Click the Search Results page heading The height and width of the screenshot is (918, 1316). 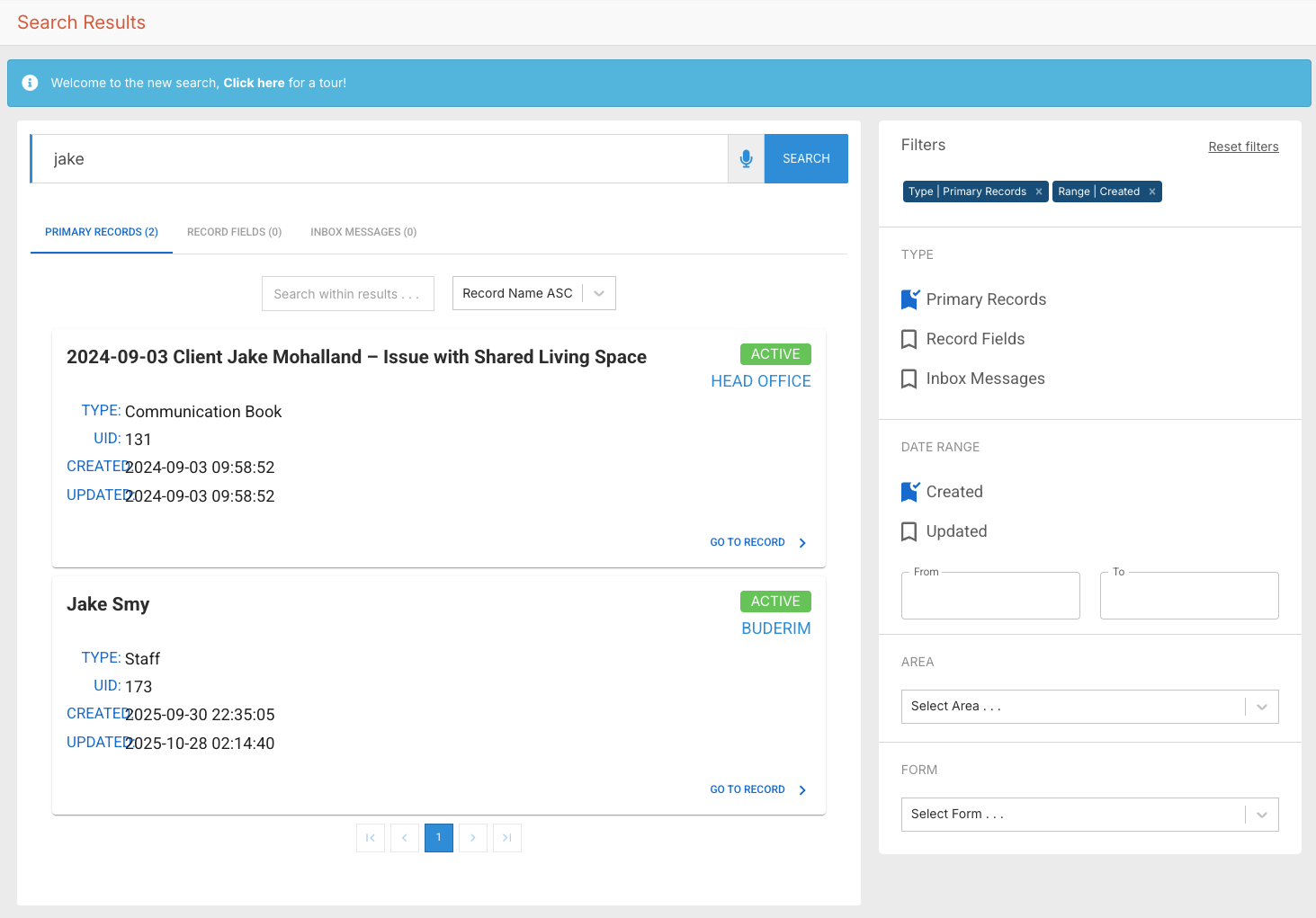click(x=82, y=22)
